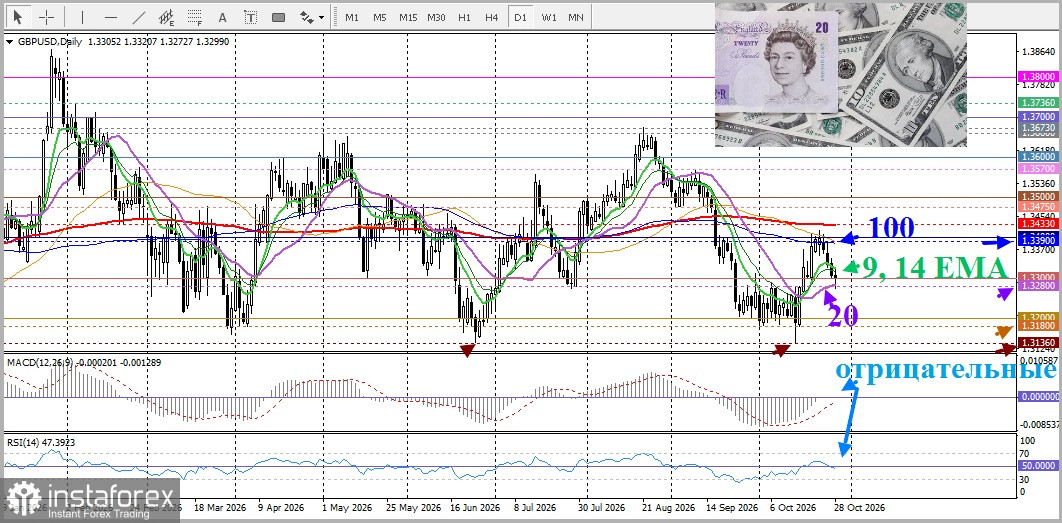Select the Cursor pointer tool
Screen dimensions: 1062x523
pos(18,17)
